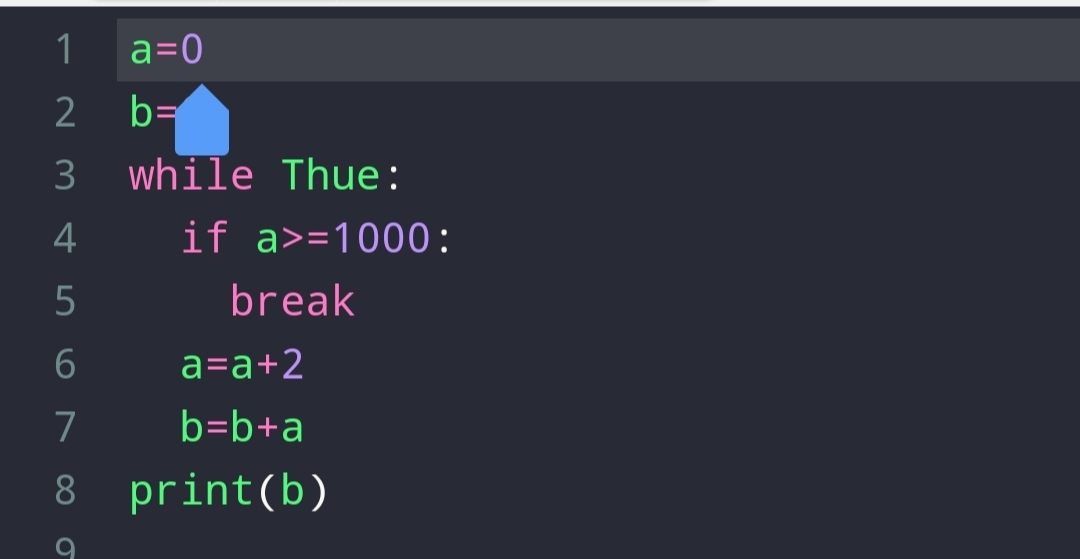Image resolution: width=1080 pixels, height=559 pixels.
Task: Place cursor on the number 1000
Action: [381, 238]
